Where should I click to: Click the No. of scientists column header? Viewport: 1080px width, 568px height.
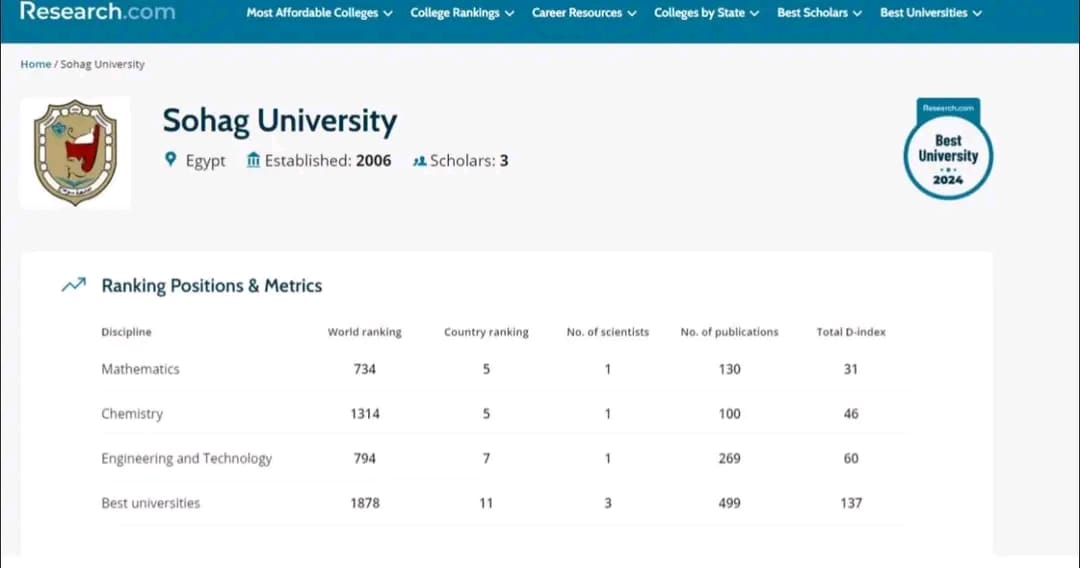click(x=608, y=332)
